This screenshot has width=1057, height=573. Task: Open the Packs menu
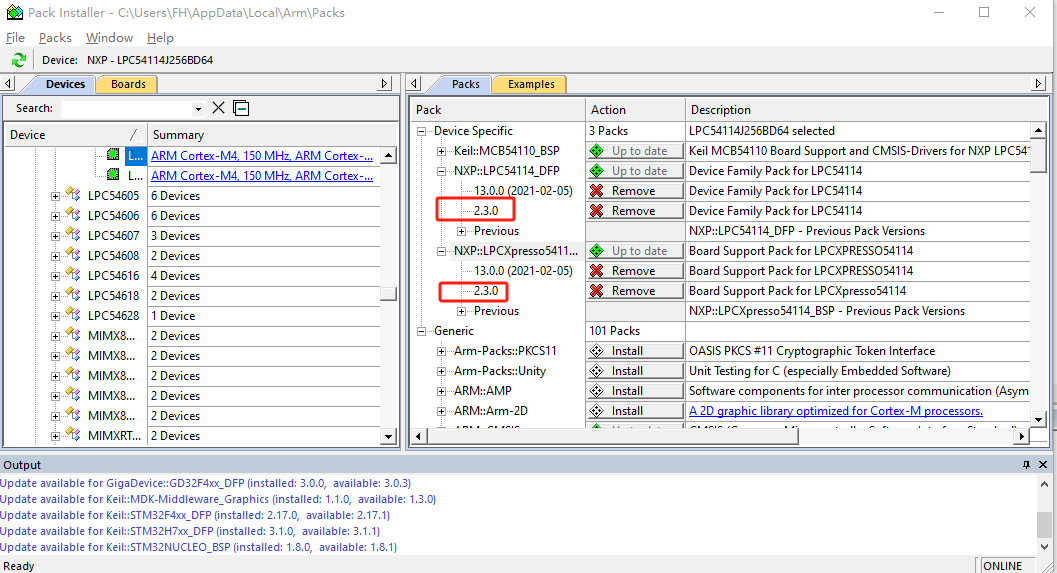coord(55,38)
